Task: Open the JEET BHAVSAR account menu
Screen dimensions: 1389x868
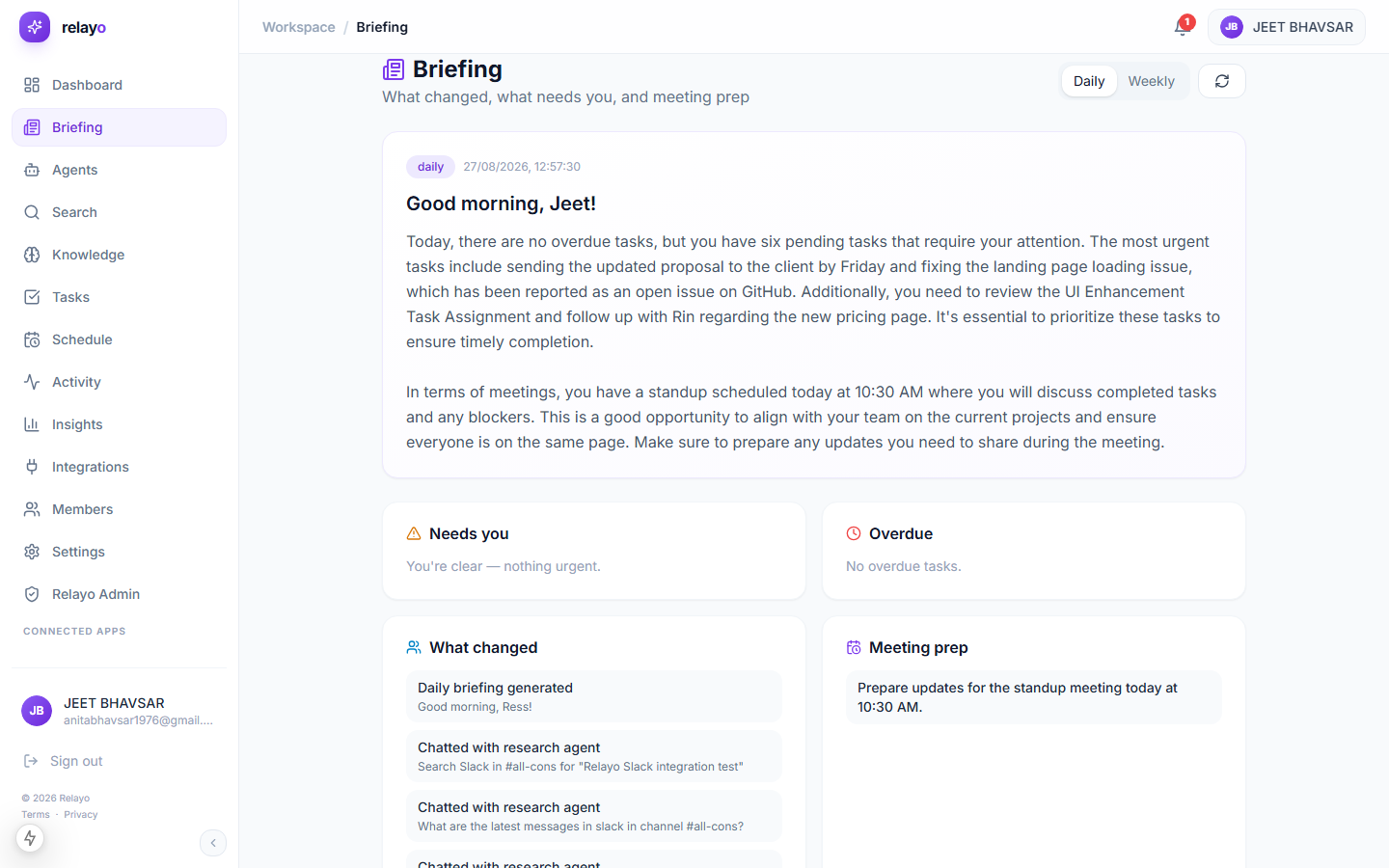Action: [1287, 27]
